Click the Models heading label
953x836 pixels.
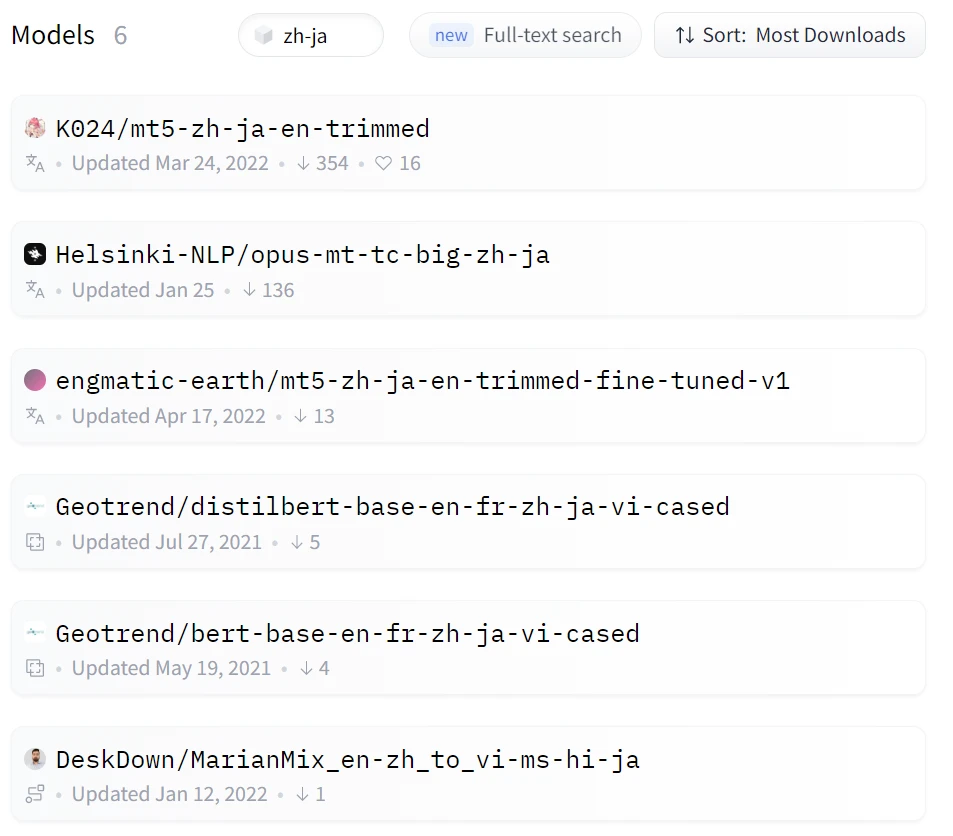coord(53,36)
